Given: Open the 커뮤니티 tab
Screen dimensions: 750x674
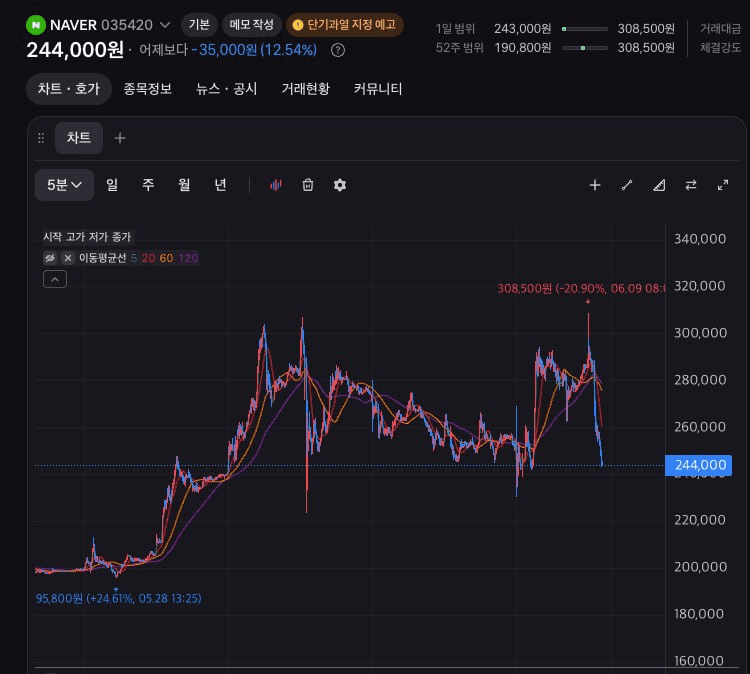Looking at the screenshot, I should pyautogui.click(x=378, y=88).
